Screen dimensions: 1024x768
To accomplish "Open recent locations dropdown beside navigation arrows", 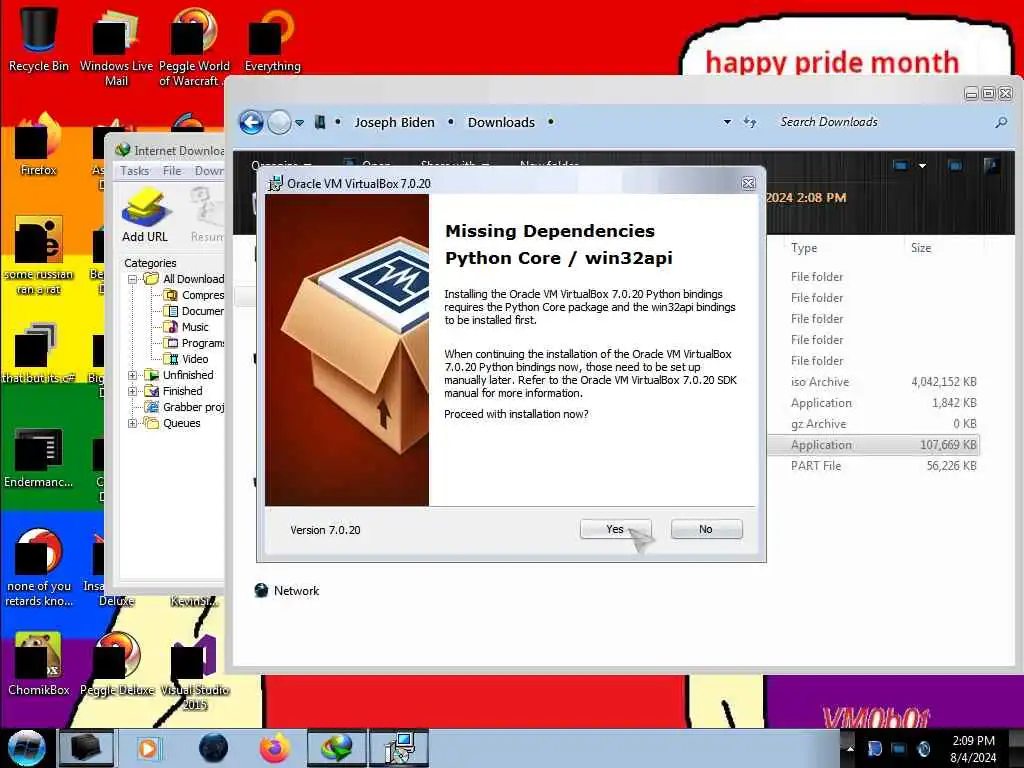I will tap(299, 123).
